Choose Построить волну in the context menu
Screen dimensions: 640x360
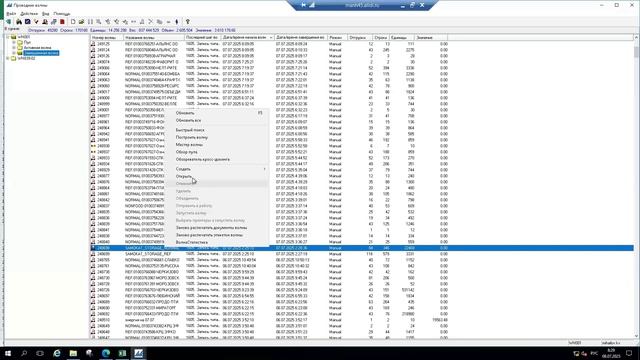[218, 137]
